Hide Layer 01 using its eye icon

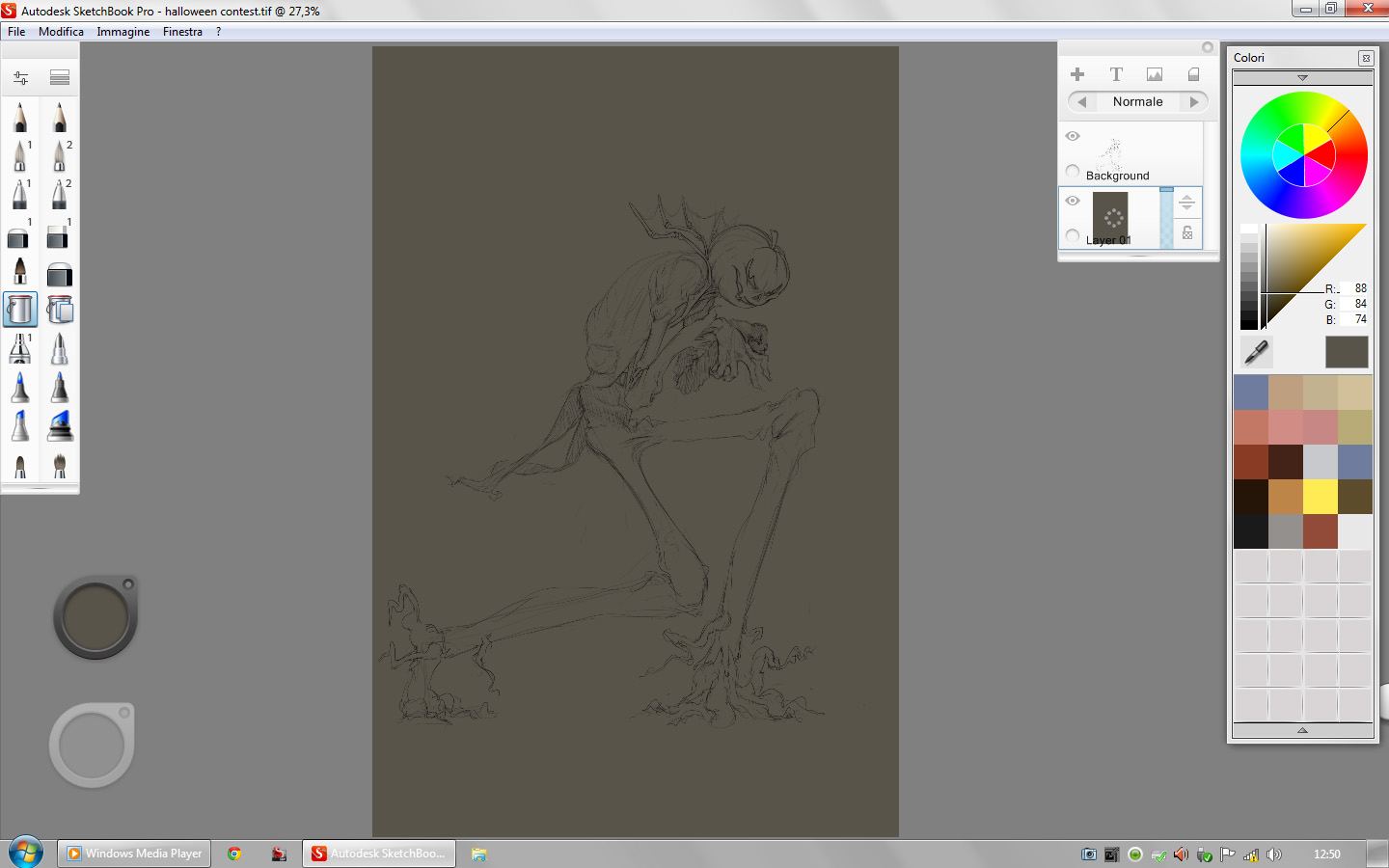coord(1073,201)
